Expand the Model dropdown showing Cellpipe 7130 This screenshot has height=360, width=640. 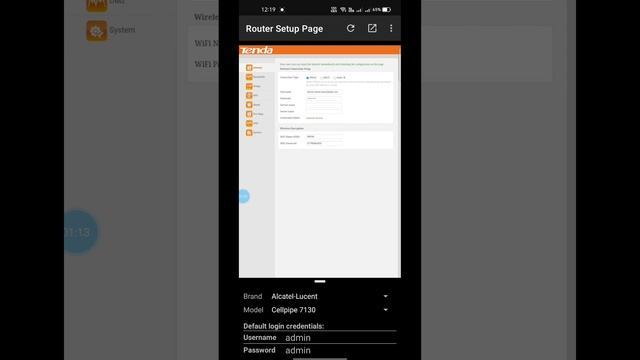pyautogui.click(x=329, y=310)
